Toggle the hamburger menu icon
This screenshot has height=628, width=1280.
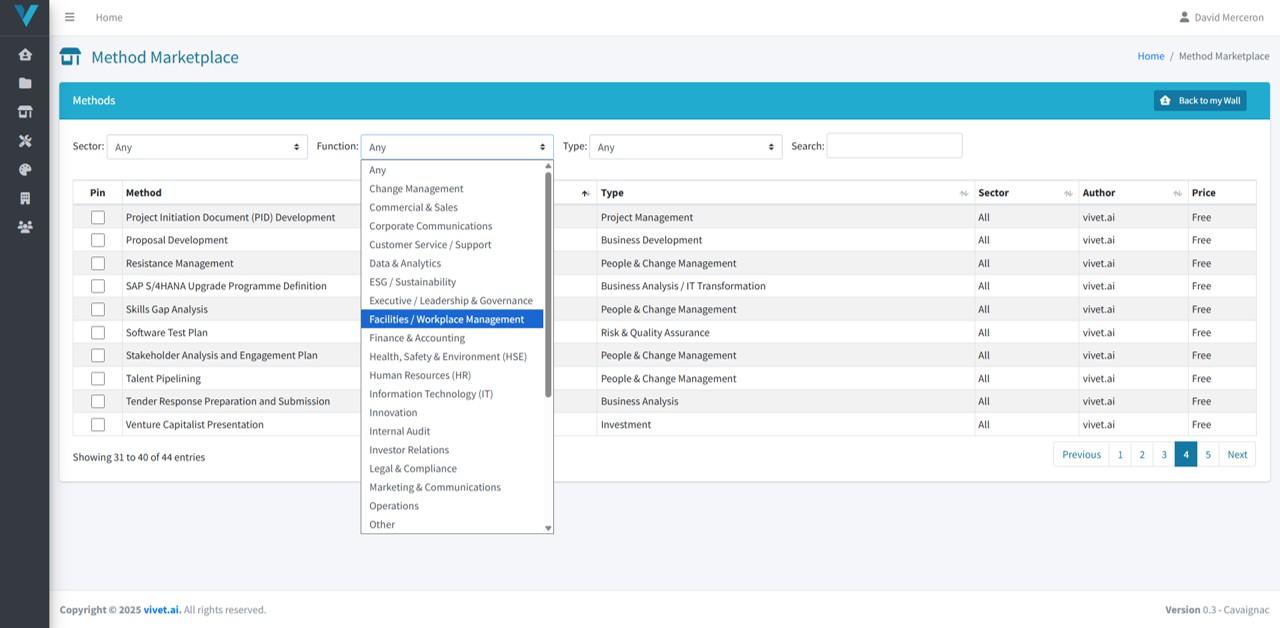click(x=69, y=17)
